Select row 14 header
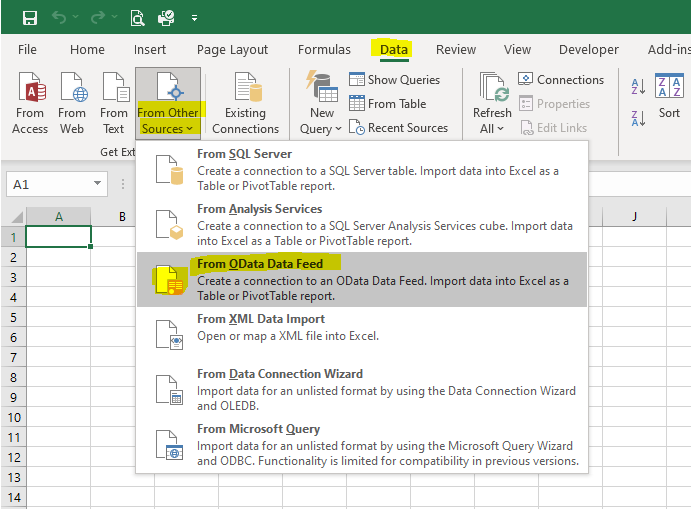This screenshot has width=693, height=512. pyautogui.click(x=13, y=497)
